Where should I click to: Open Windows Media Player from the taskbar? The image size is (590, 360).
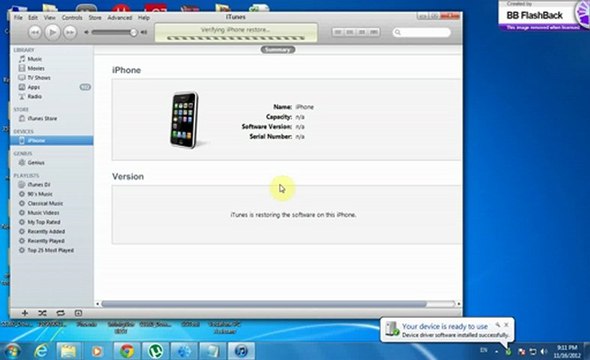click(97, 351)
